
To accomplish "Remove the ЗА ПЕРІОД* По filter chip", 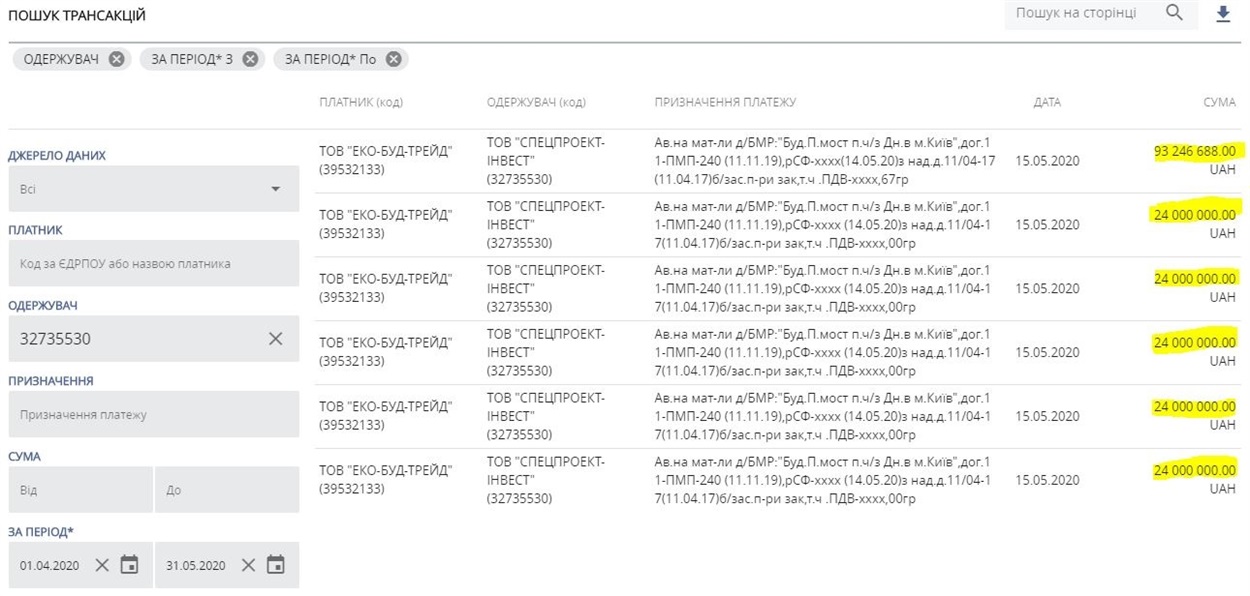I will click(x=393, y=59).
